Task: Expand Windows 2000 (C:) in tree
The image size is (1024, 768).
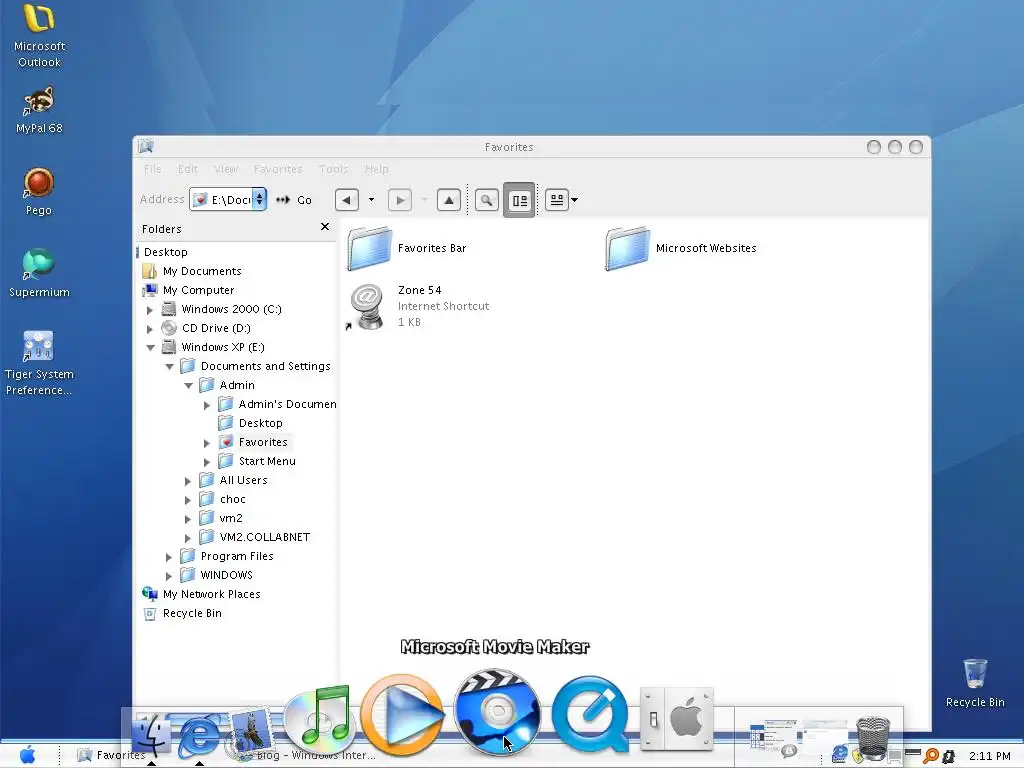Action: [x=150, y=310]
